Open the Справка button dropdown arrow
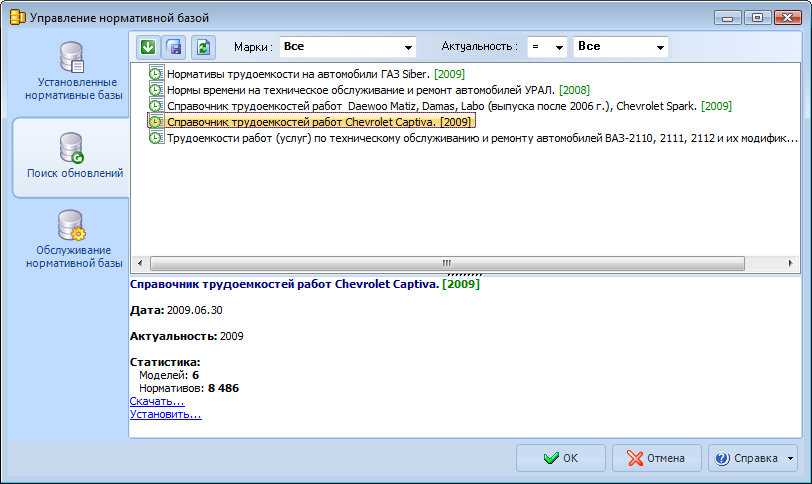Screen dimensions: 812x484 (791, 458)
